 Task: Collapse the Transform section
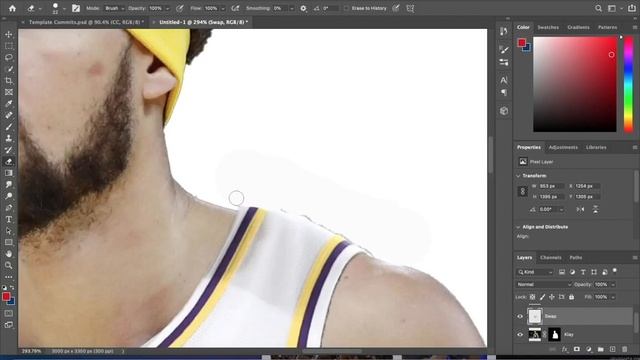pos(518,176)
